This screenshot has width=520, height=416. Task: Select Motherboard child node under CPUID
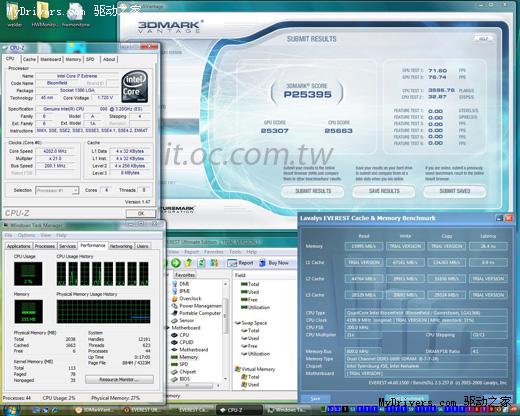pos(193,350)
